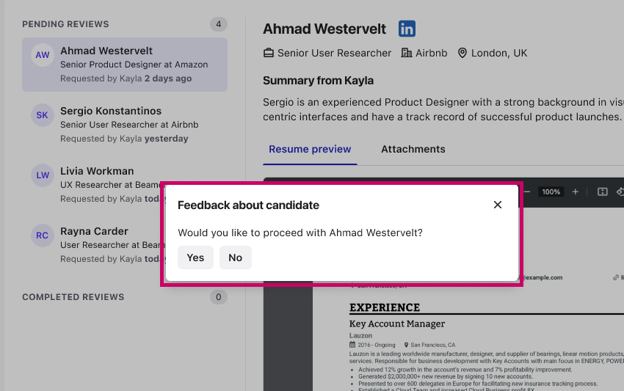This screenshot has height=391, width=624.
Task: Close the Feedback about candidate dialog
Action: (x=497, y=205)
